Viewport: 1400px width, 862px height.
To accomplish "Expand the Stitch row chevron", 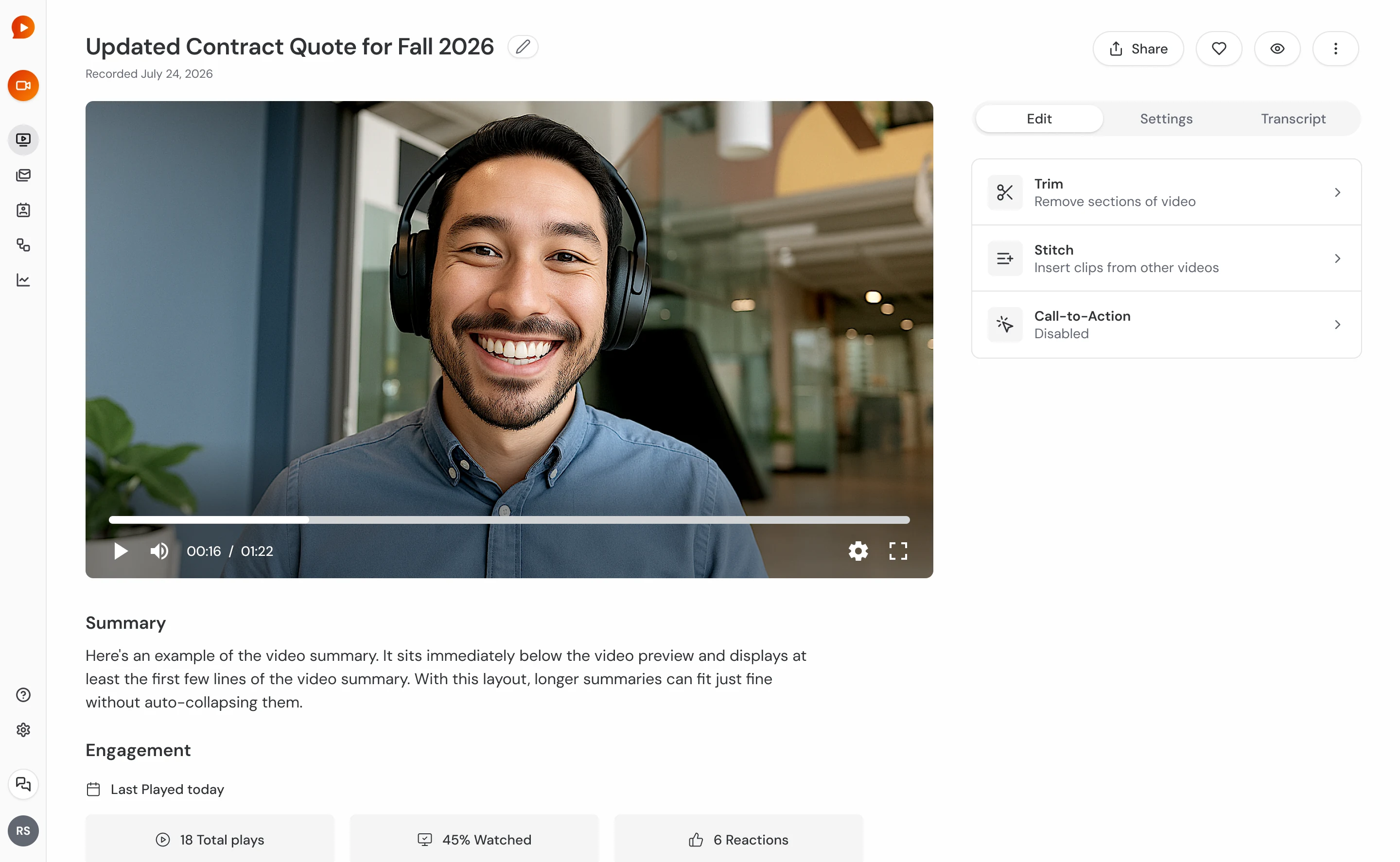I will click(x=1337, y=259).
